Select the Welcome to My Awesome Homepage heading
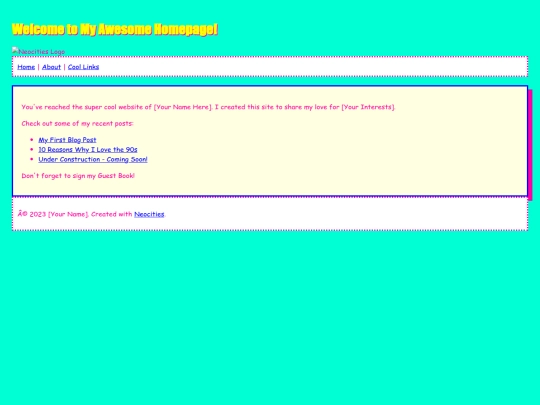 [115, 29]
